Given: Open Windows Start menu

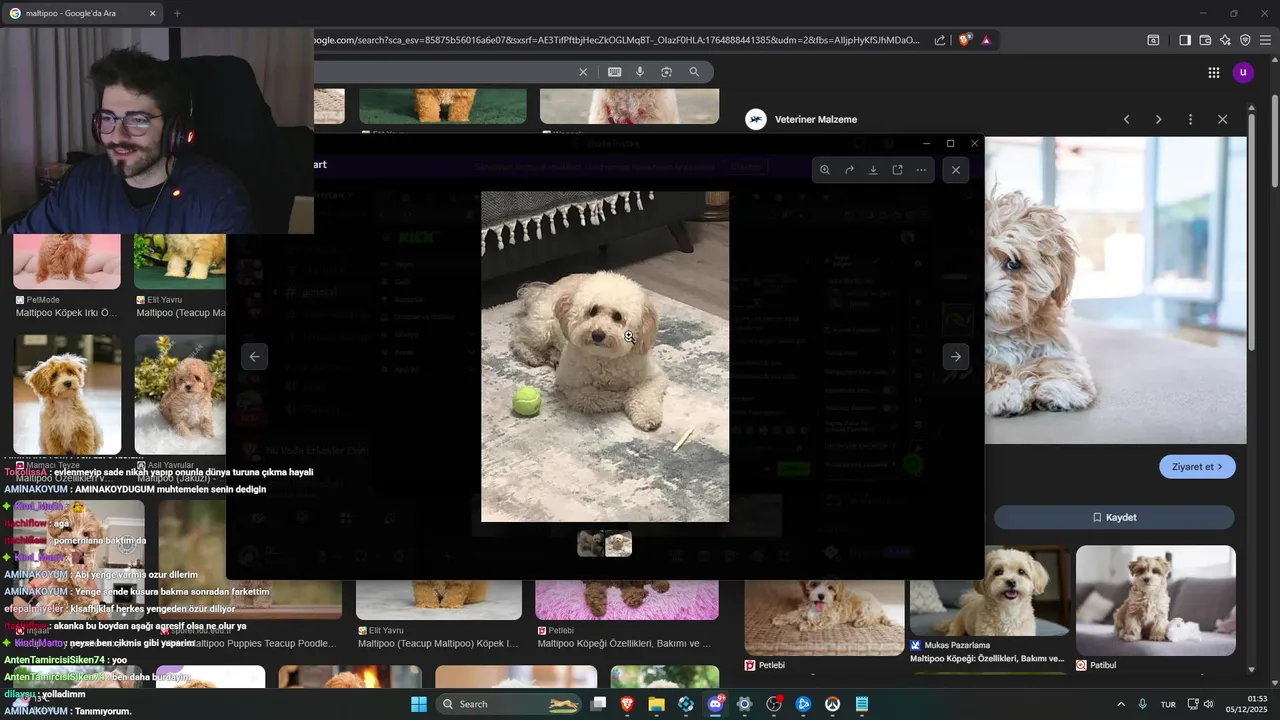Looking at the screenshot, I should coord(418,704).
